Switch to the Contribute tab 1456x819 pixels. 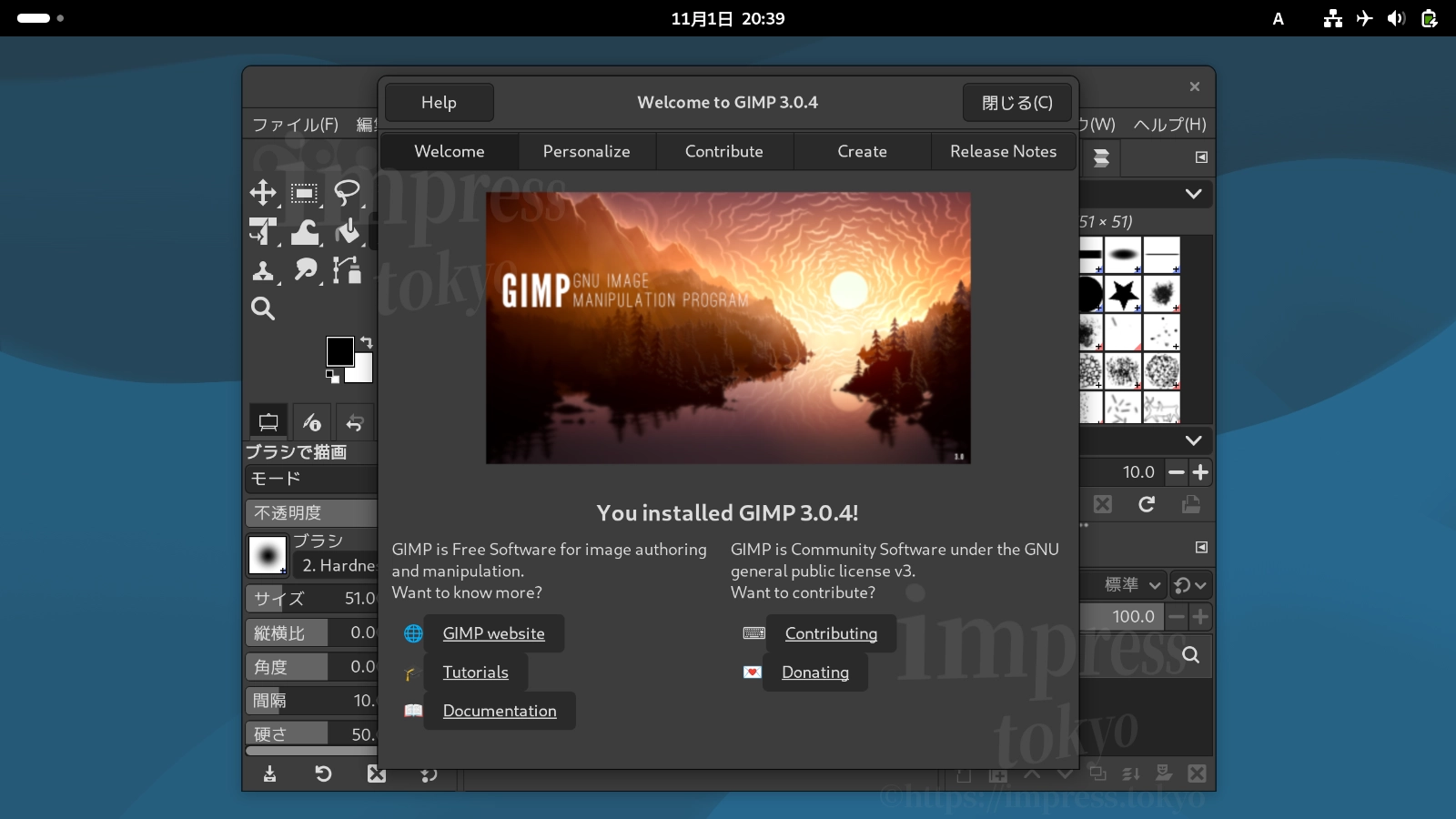pyautogui.click(x=724, y=152)
